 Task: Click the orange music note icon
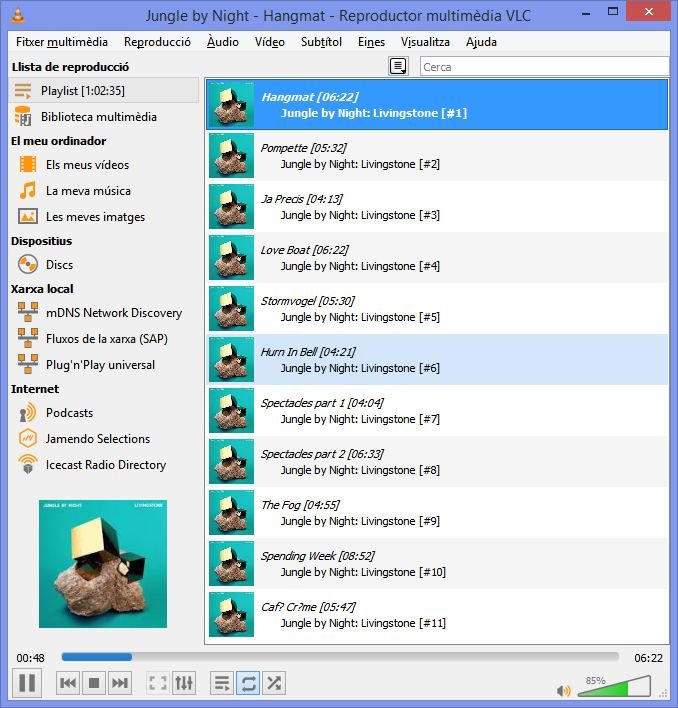[x=28, y=190]
